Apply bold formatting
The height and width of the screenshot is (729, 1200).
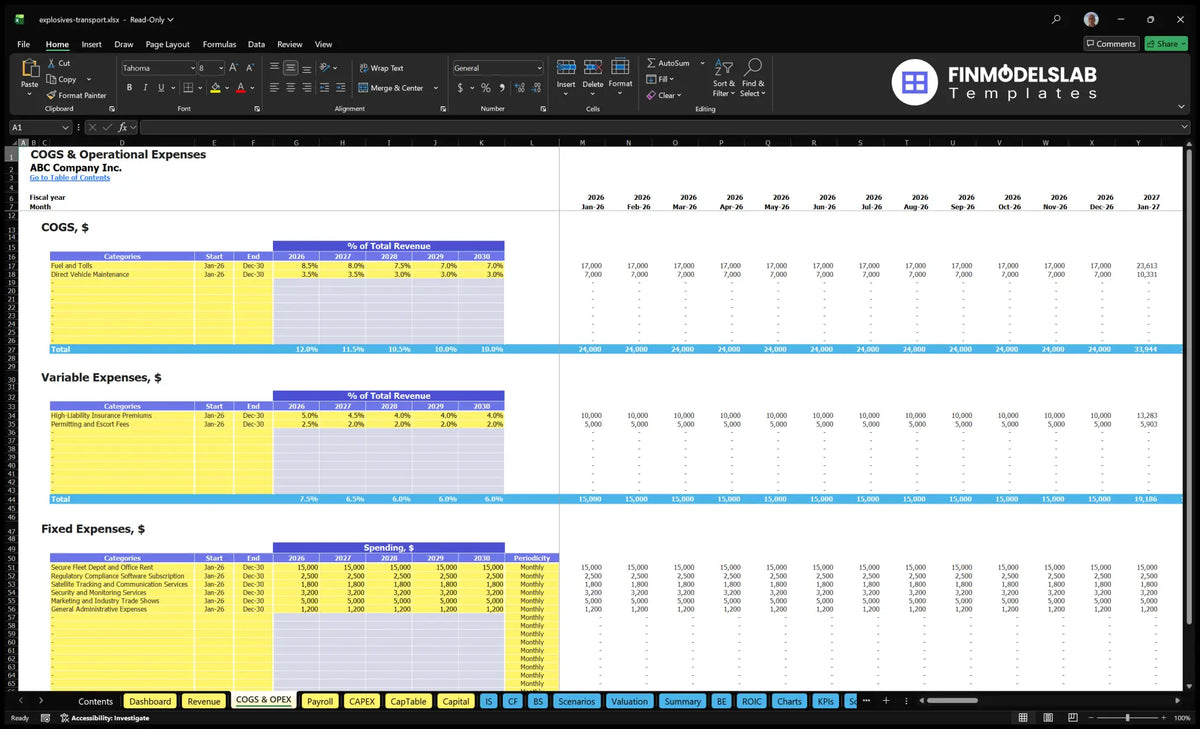click(x=129, y=88)
